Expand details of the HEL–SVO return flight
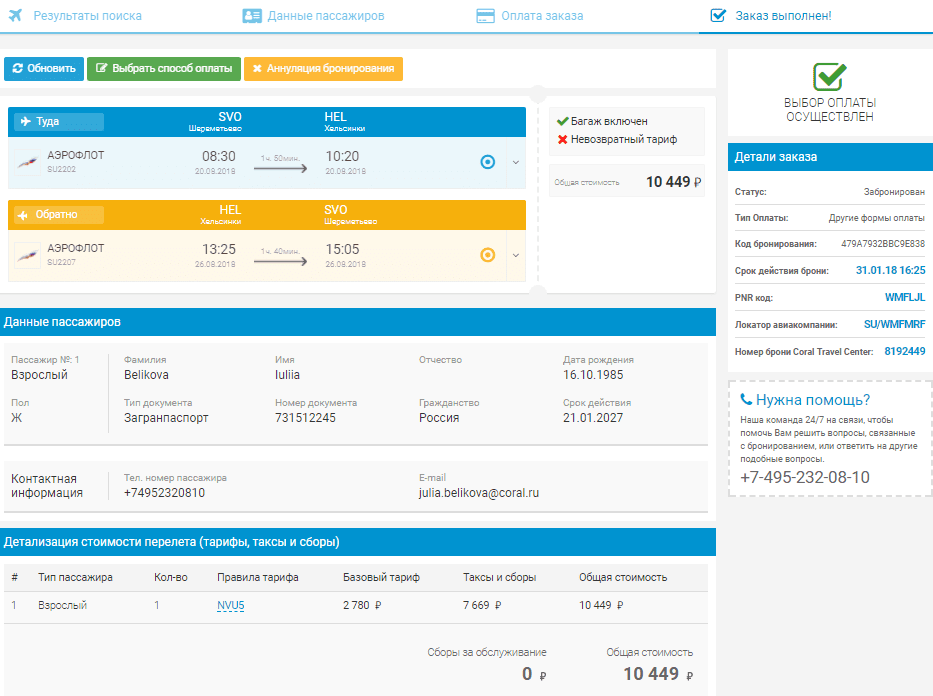933x696 pixels. coord(516,255)
